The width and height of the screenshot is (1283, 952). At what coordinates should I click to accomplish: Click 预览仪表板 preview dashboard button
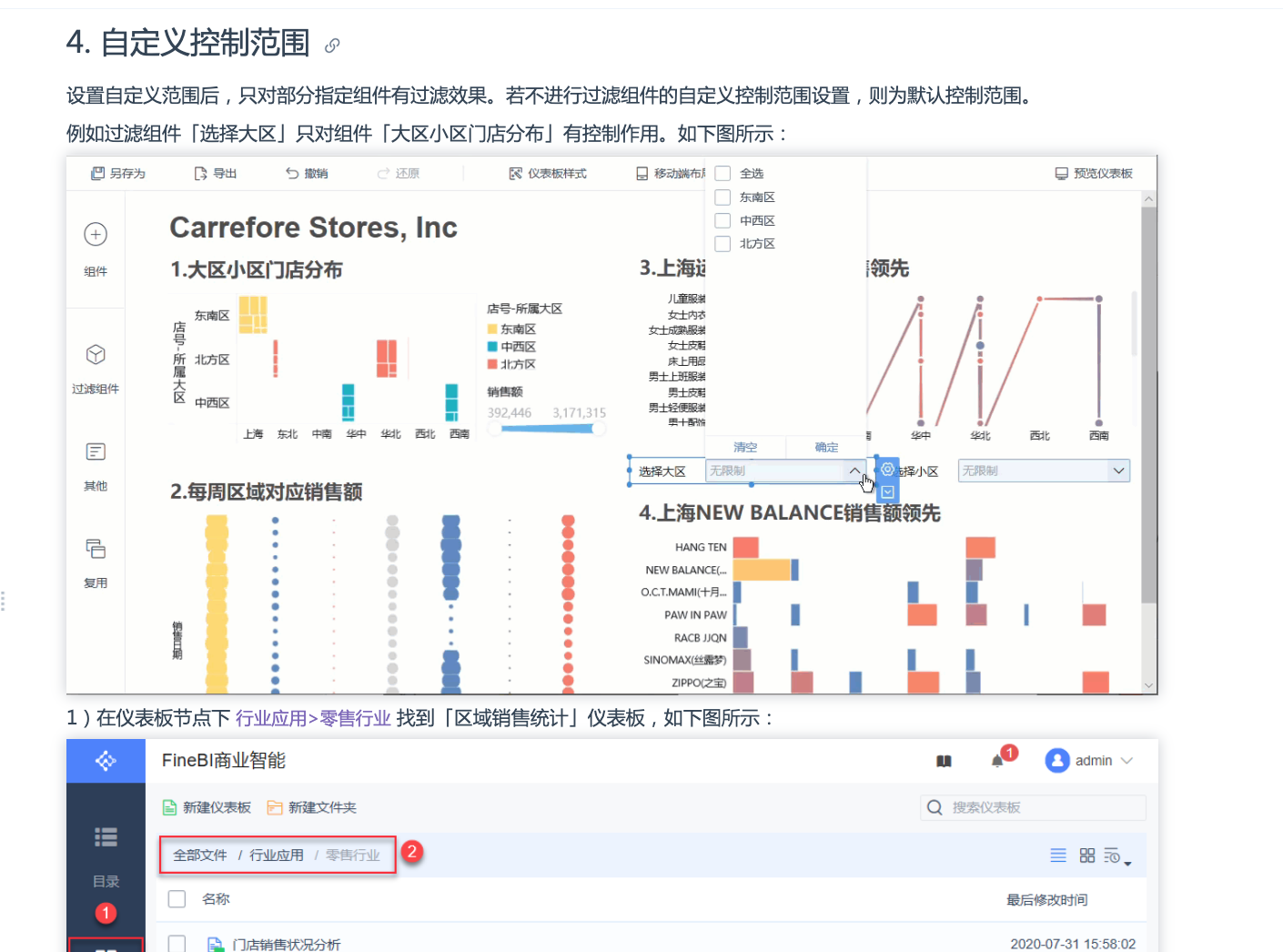(x=1094, y=173)
